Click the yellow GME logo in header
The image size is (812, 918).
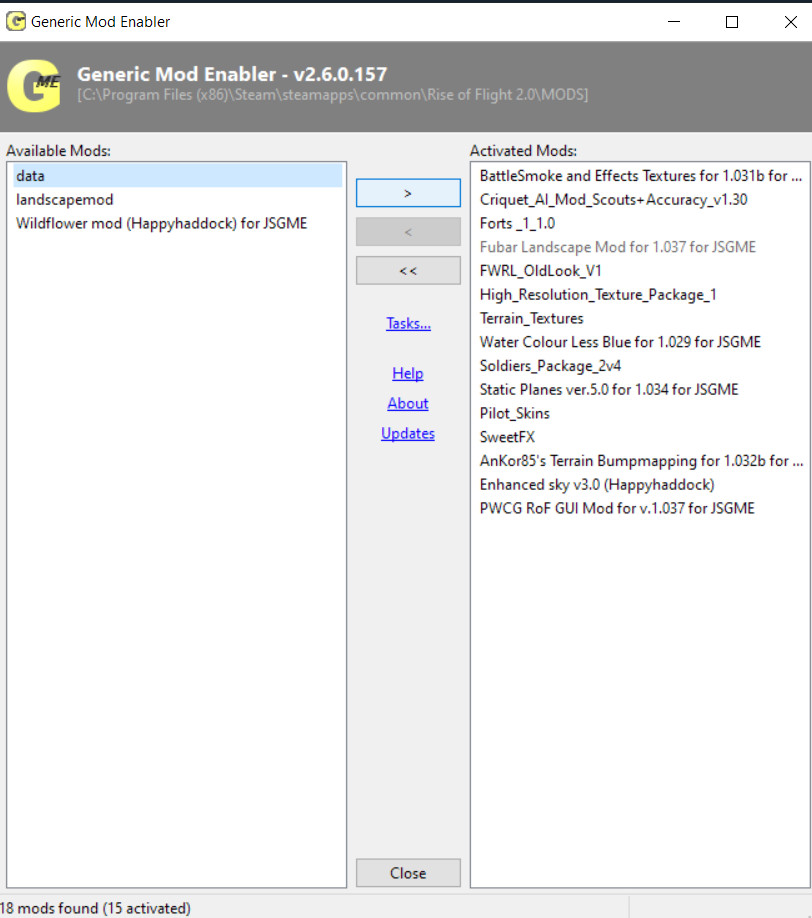(x=34, y=86)
